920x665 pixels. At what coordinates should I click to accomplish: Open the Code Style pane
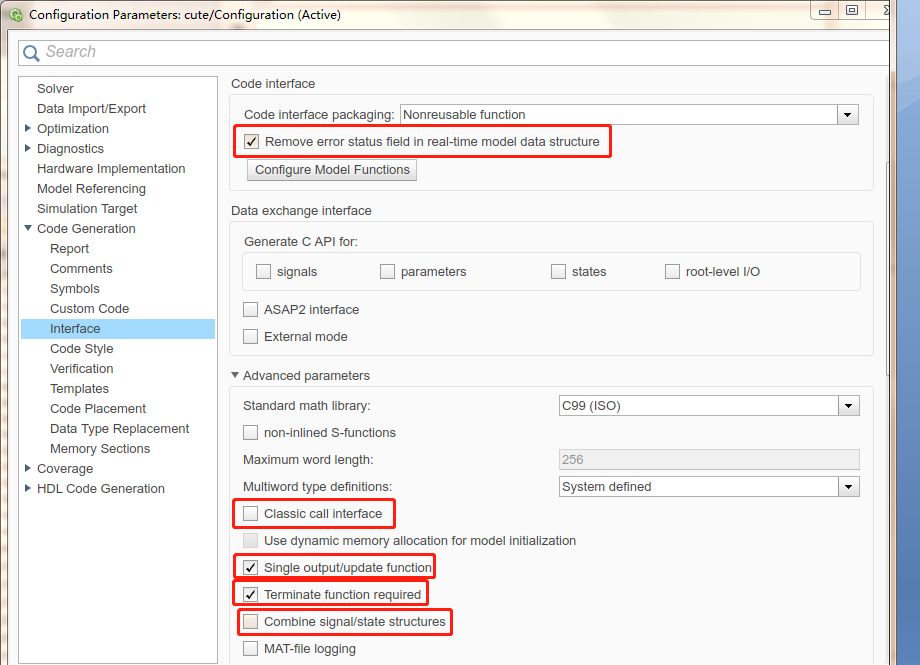82,349
